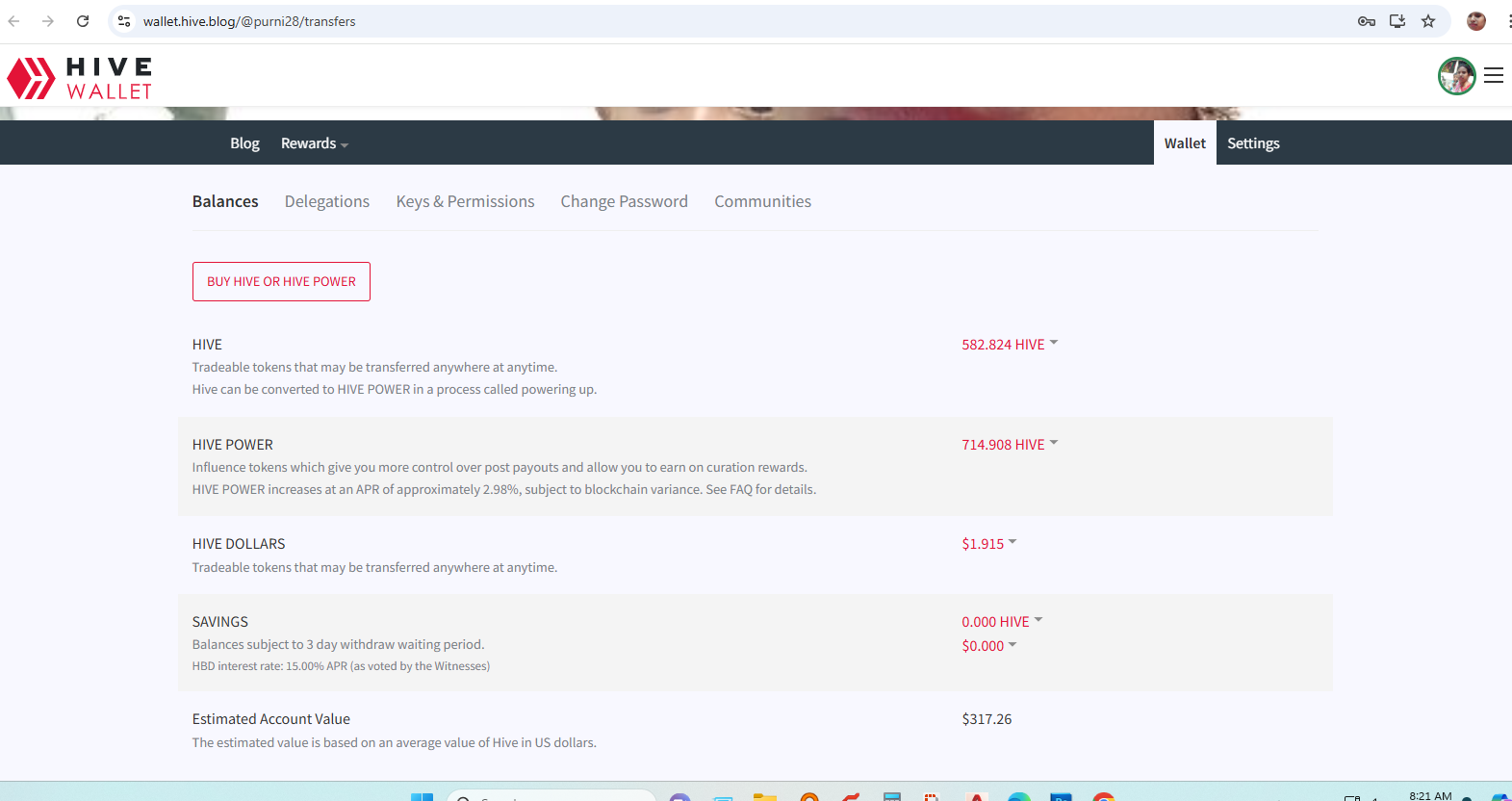Bookmark this page with the star icon

pos(1428,21)
